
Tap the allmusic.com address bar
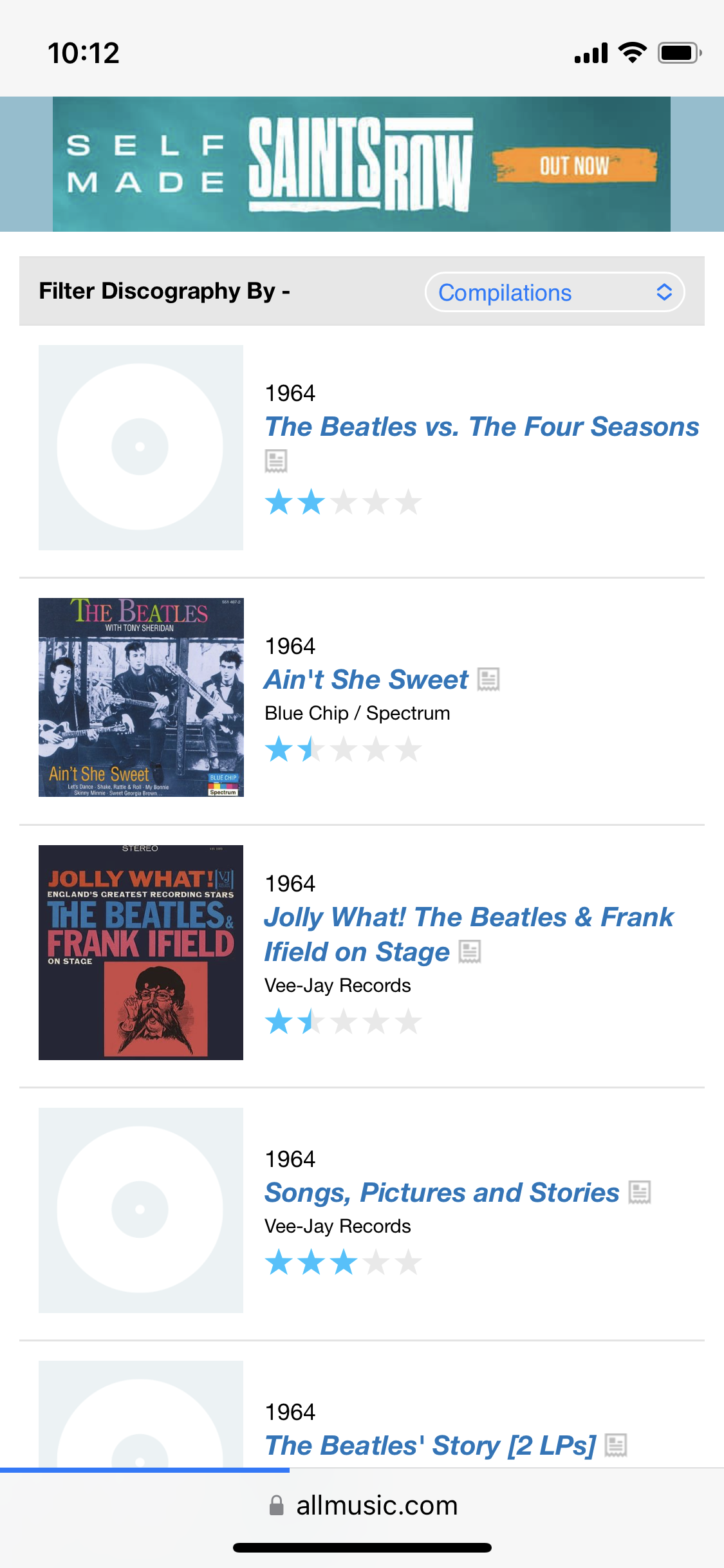[x=376, y=1506]
